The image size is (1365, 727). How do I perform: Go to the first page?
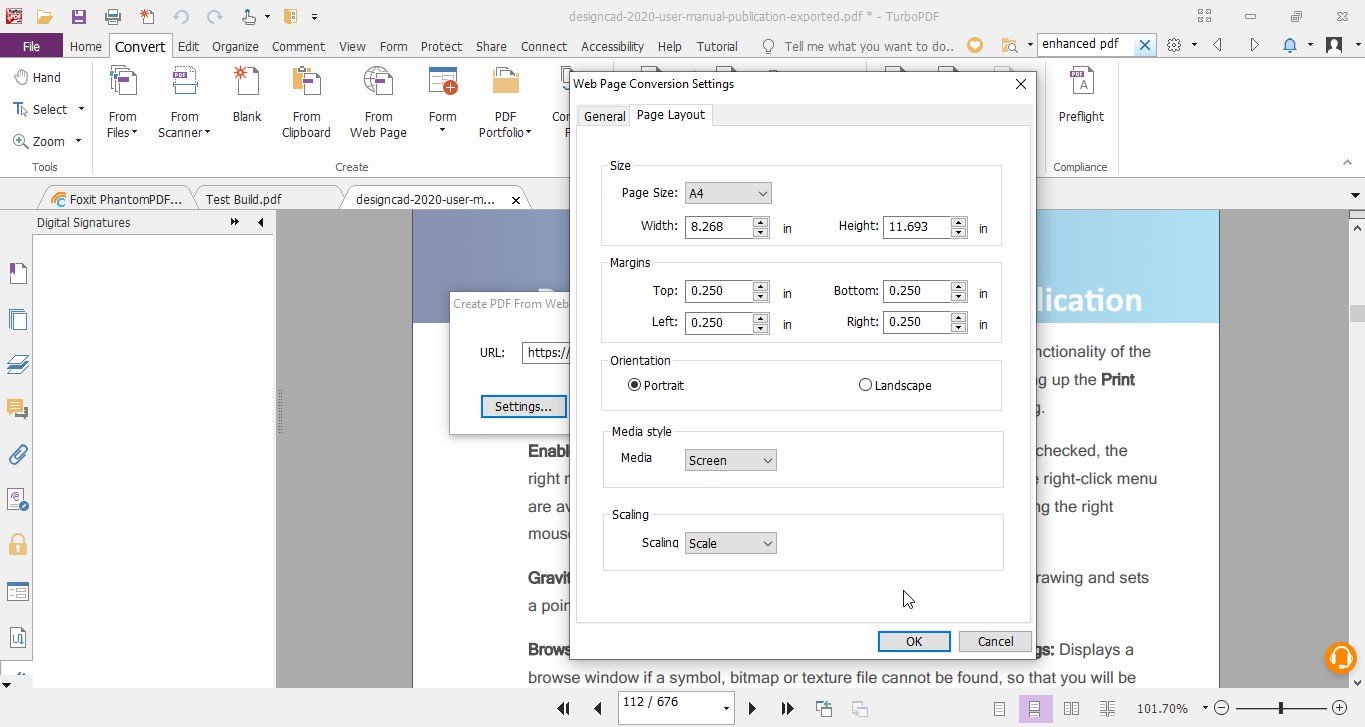click(x=564, y=708)
